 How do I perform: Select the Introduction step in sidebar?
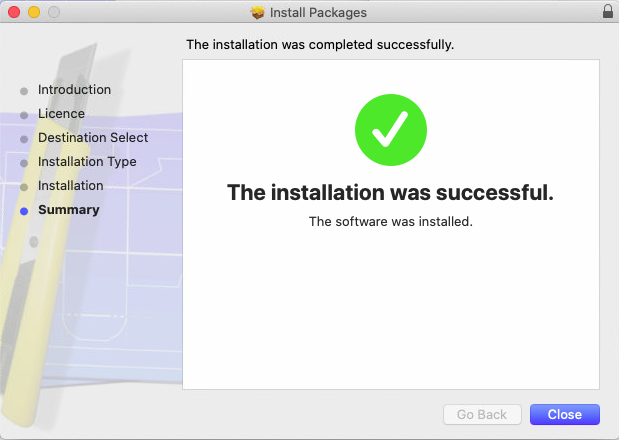[74, 90]
